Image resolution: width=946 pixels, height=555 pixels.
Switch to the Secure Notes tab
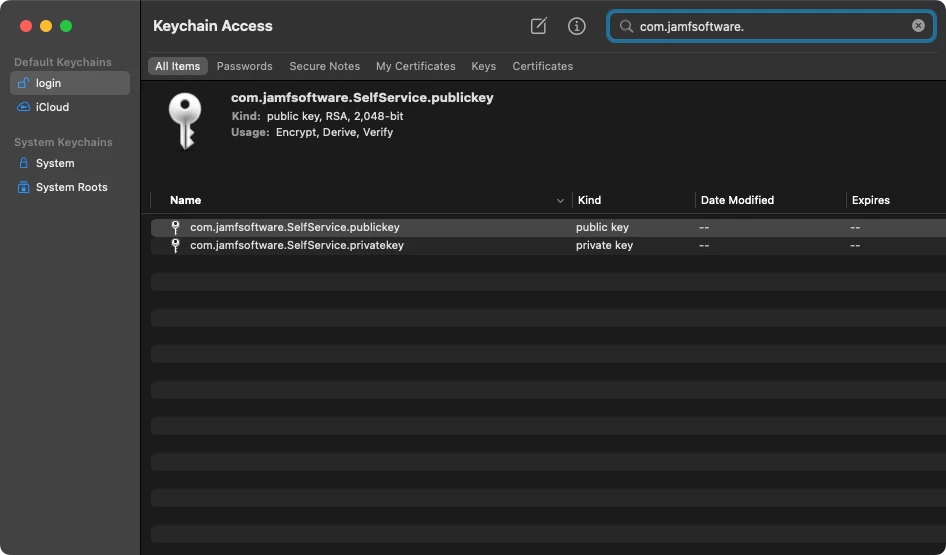point(325,66)
